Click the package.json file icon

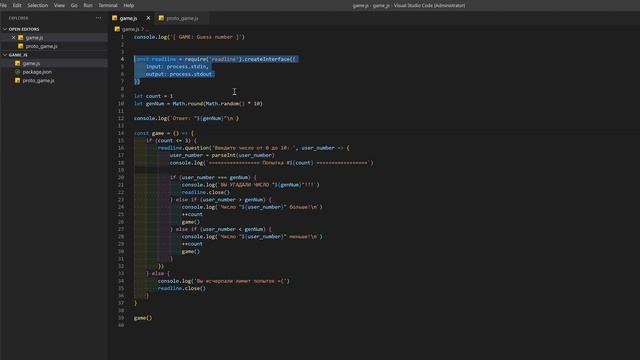pyautogui.click(x=18, y=72)
